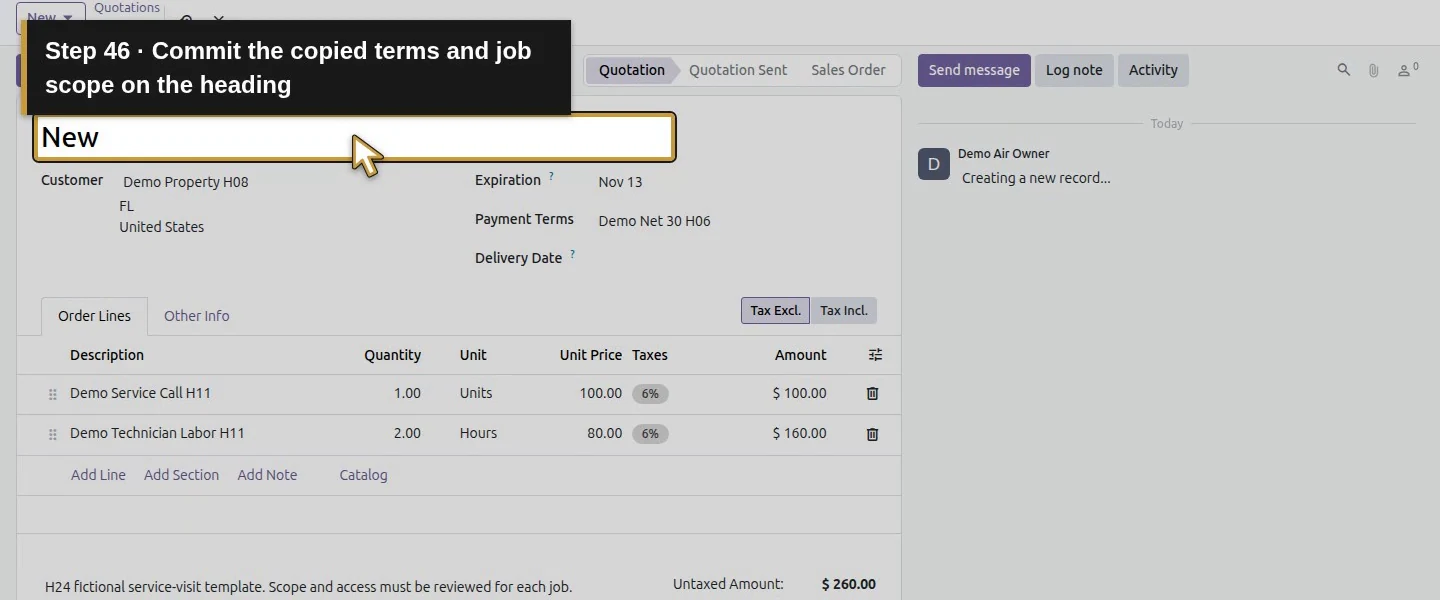The width and height of the screenshot is (1440, 600).
Task: Edit description Demo Service Call H11
Action: [141, 393]
